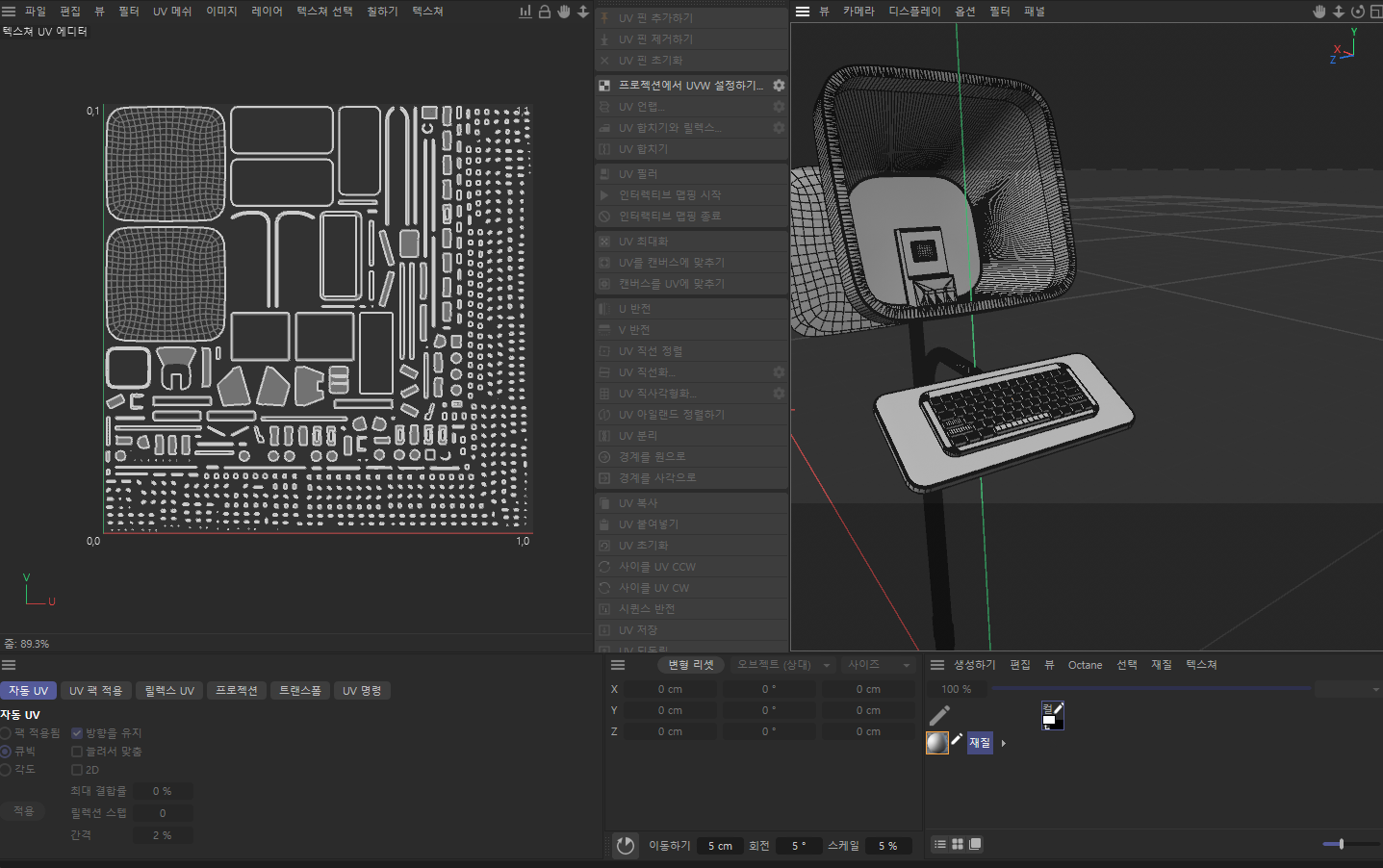
Task: Switch to the 릴렉스 UV tab
Action: pyautogui.click(x=169, y=691)
